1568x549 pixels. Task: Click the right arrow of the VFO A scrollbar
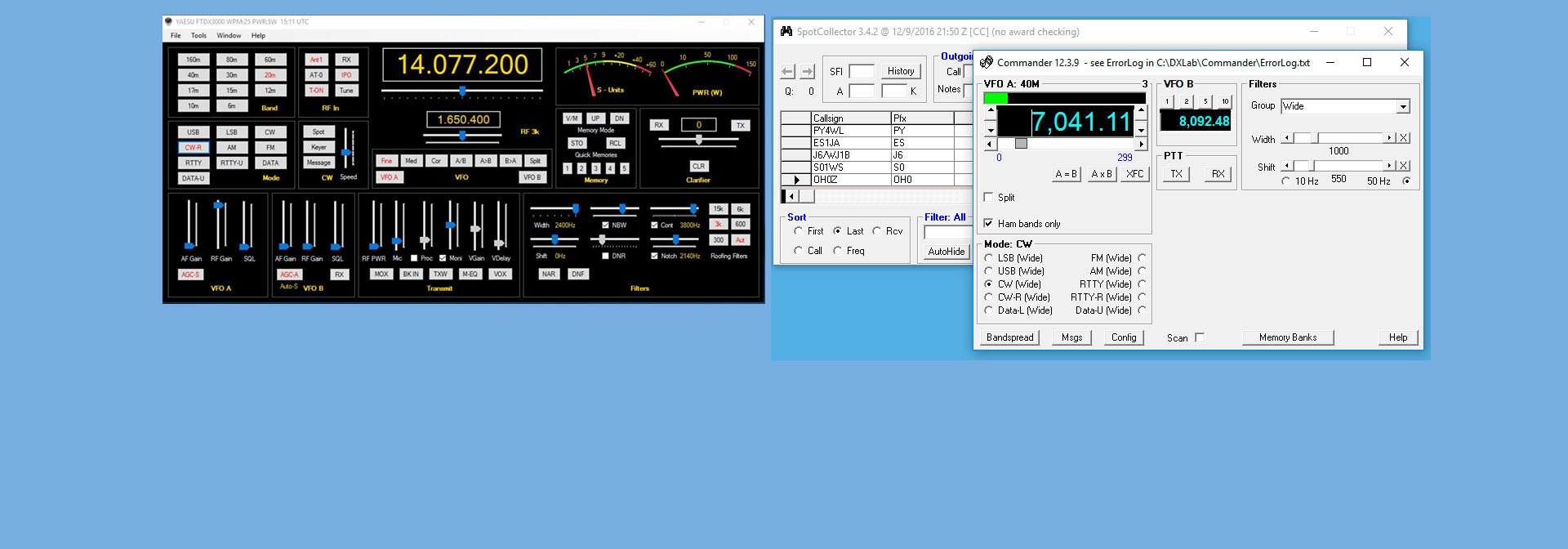click(x=1142, y=144)
